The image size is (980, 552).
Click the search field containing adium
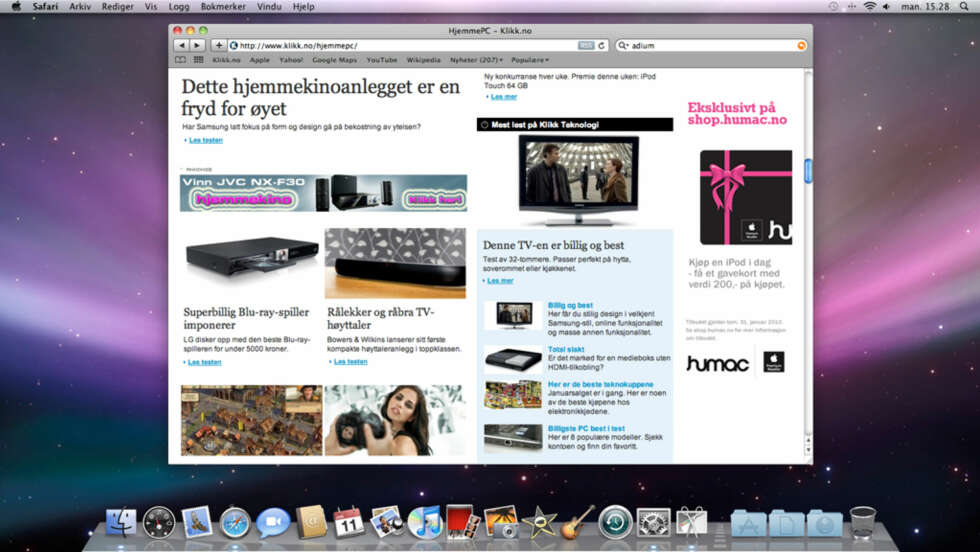click(713, 46)
